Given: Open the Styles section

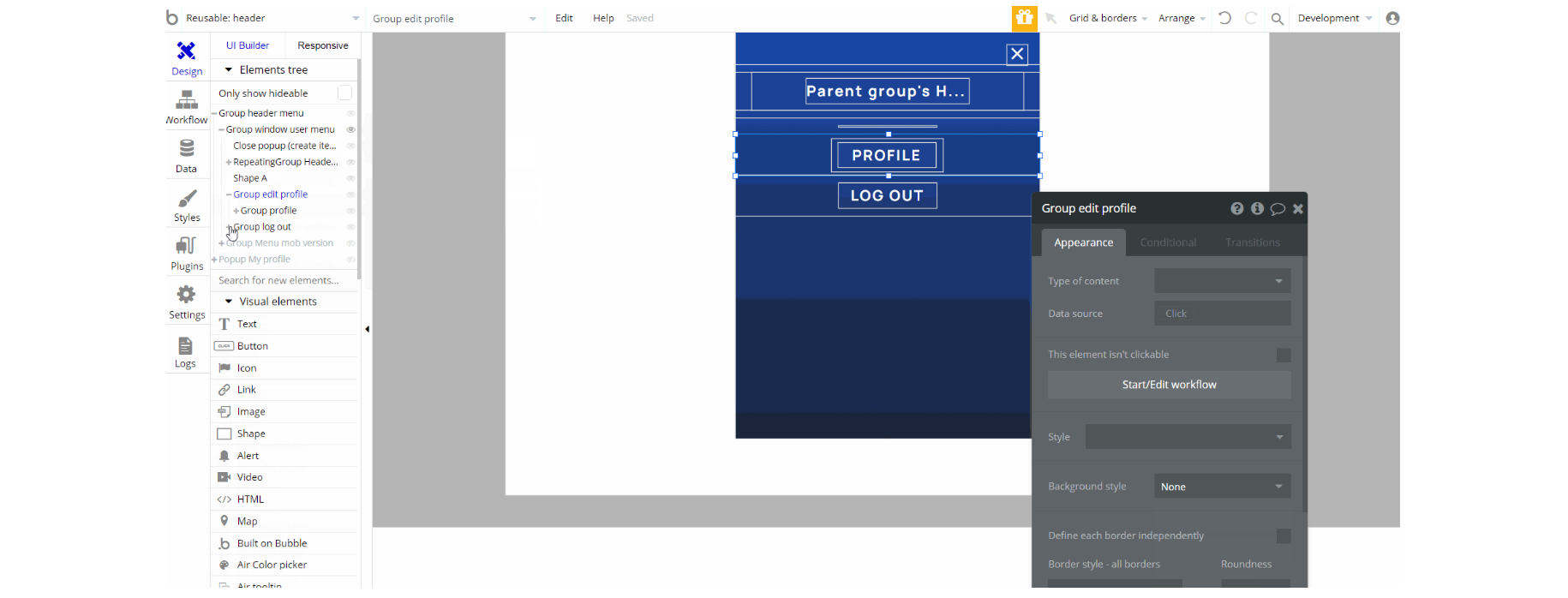Looking at the screenshot, I should 187,206.
